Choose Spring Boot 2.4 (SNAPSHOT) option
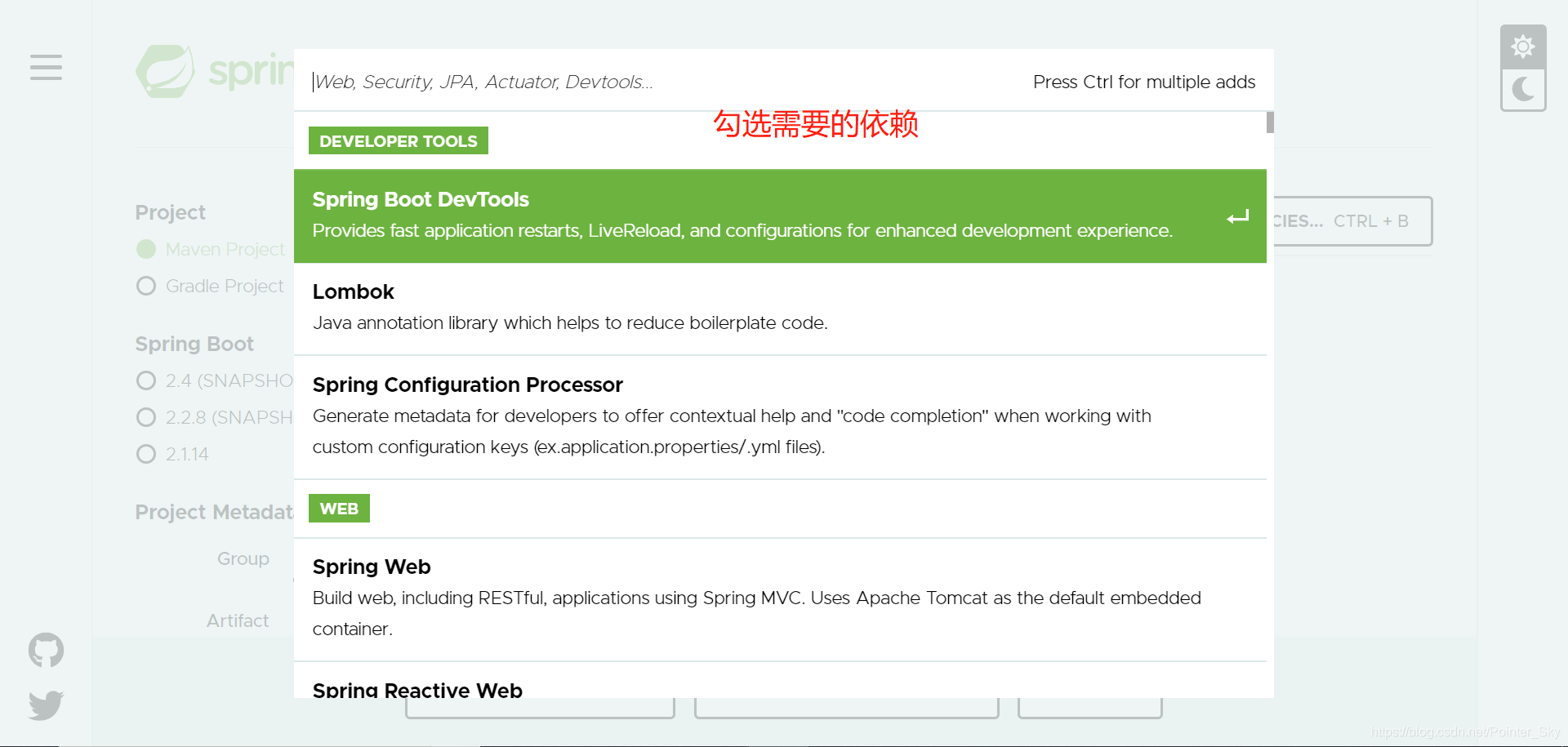The height and width of the screenshot is (747, 1568). [146, 380]
